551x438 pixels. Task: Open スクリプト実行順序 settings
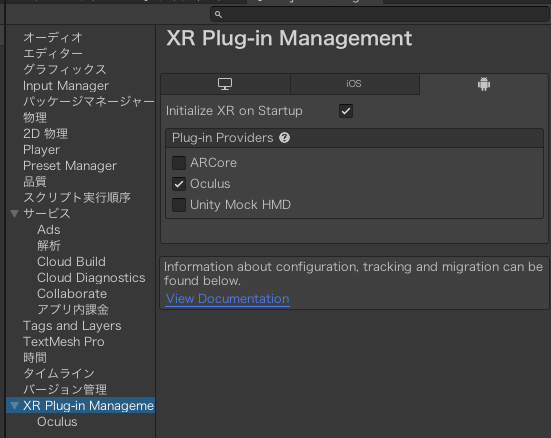pos(77,198)
